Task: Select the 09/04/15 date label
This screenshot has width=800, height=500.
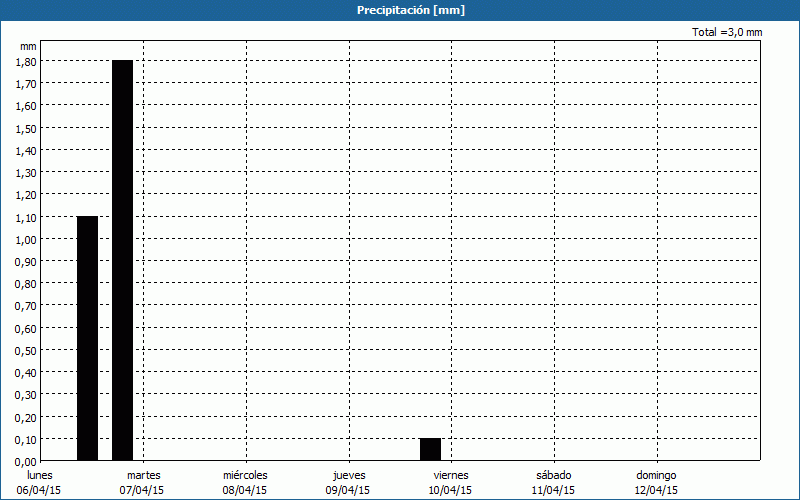Action: click(x=348, y=490)
